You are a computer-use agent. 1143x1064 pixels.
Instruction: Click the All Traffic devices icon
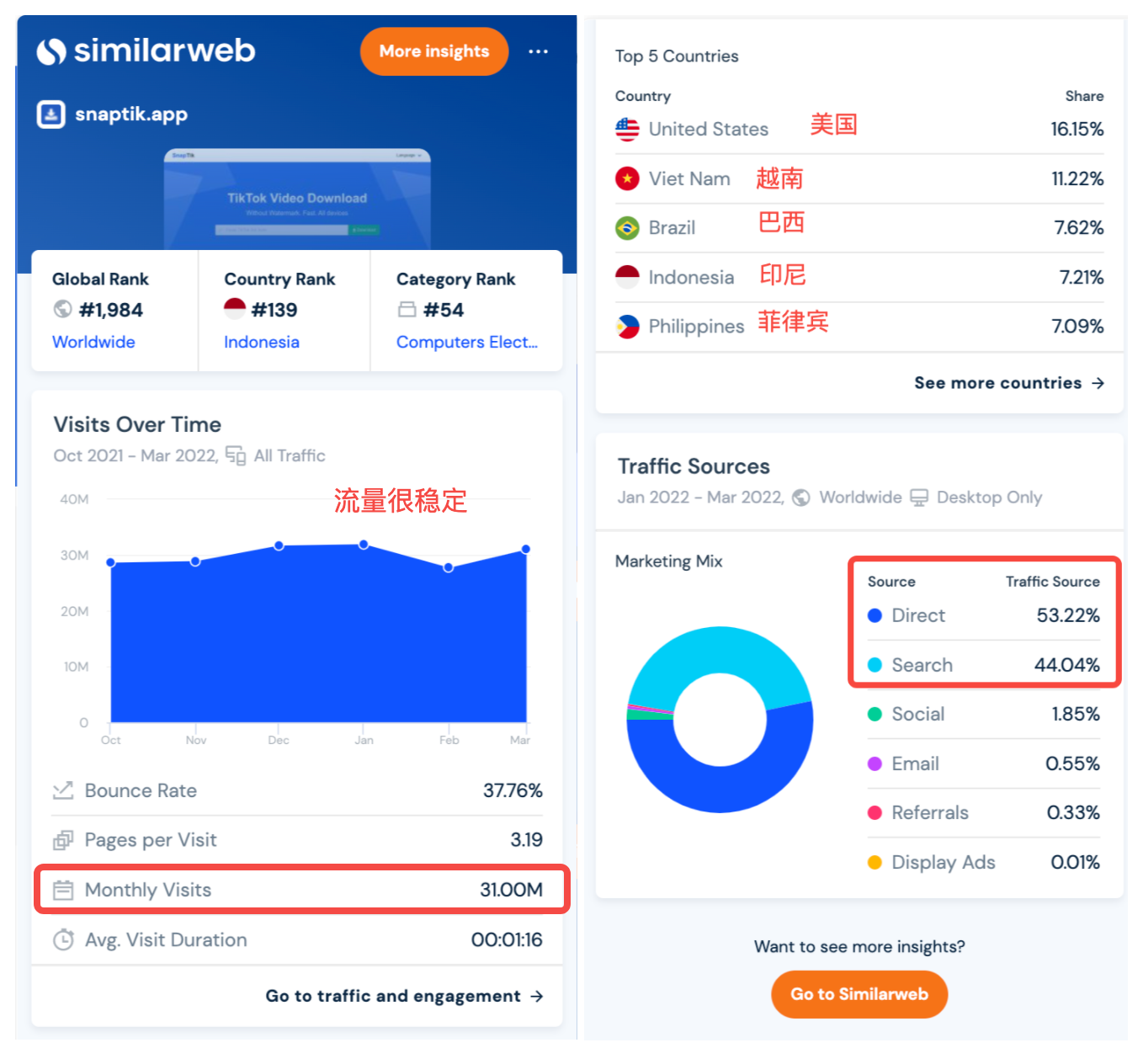coord(236,455)
